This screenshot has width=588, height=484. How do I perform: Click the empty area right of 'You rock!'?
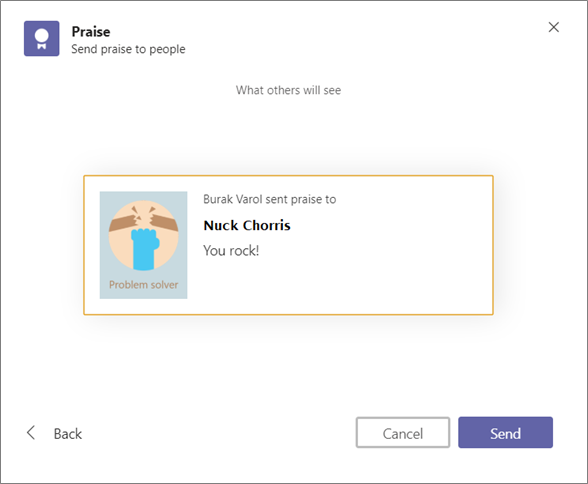tap(371, 250)
